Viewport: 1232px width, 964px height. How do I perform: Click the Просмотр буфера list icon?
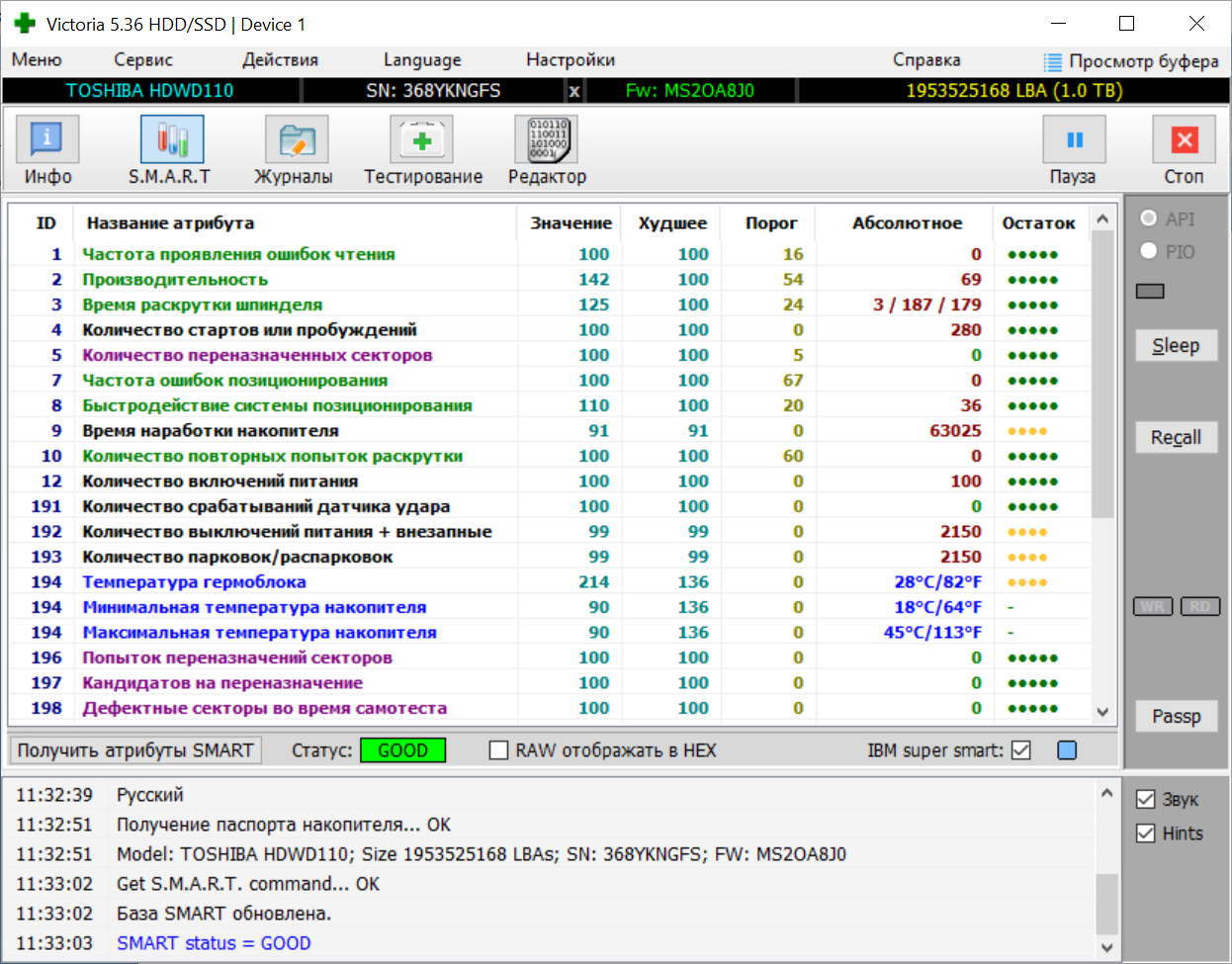pyautogui.click(x=1053, y=61)
